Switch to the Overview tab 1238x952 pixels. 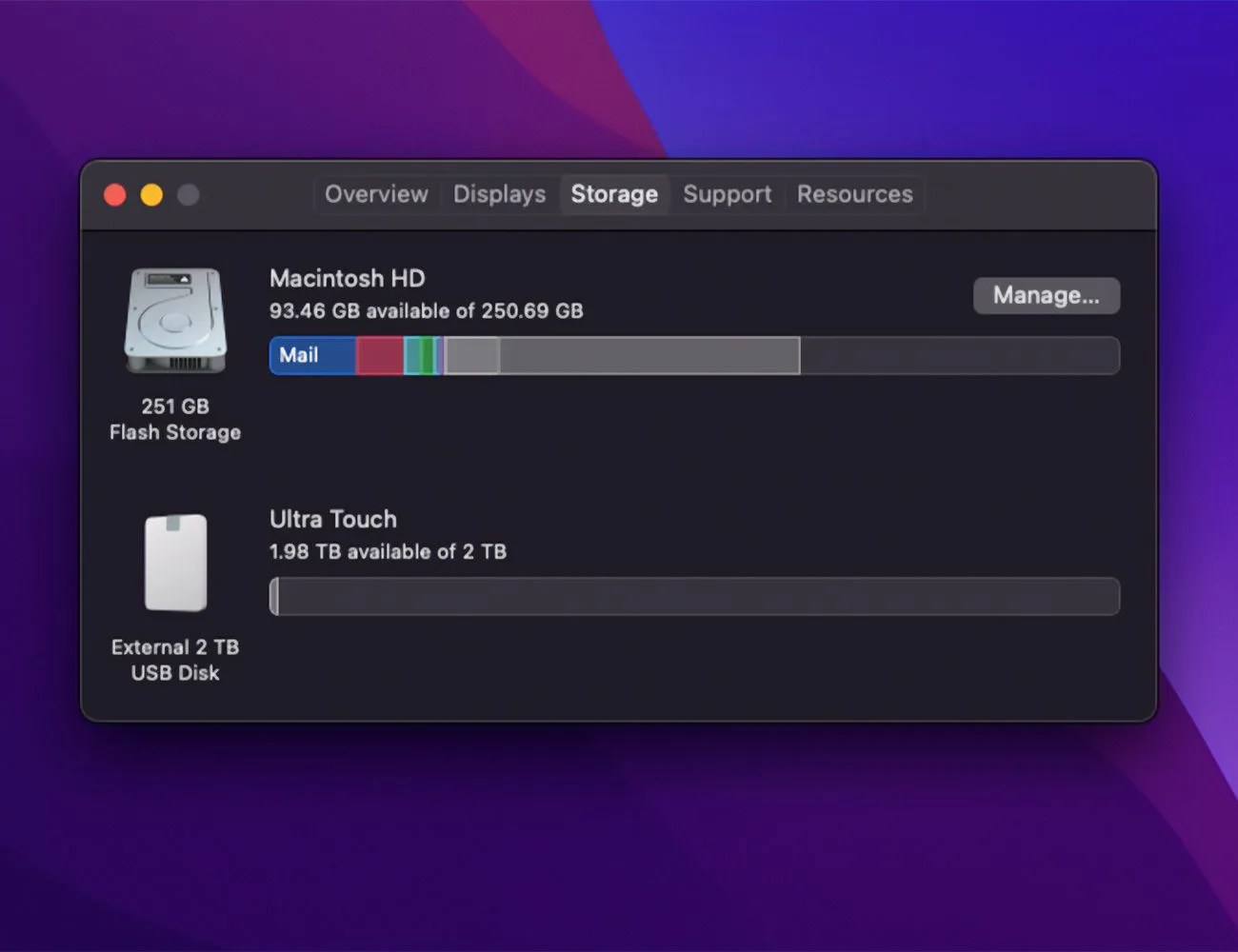(x=376, y=194)
